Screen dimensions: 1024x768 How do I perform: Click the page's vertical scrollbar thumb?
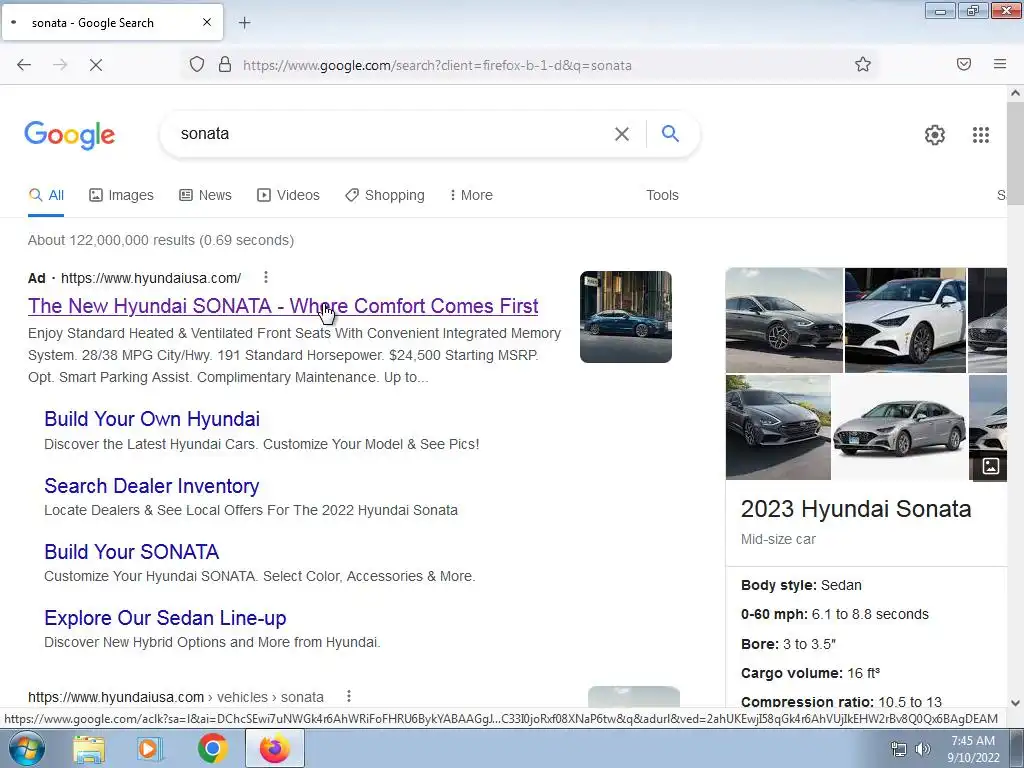1016,153
